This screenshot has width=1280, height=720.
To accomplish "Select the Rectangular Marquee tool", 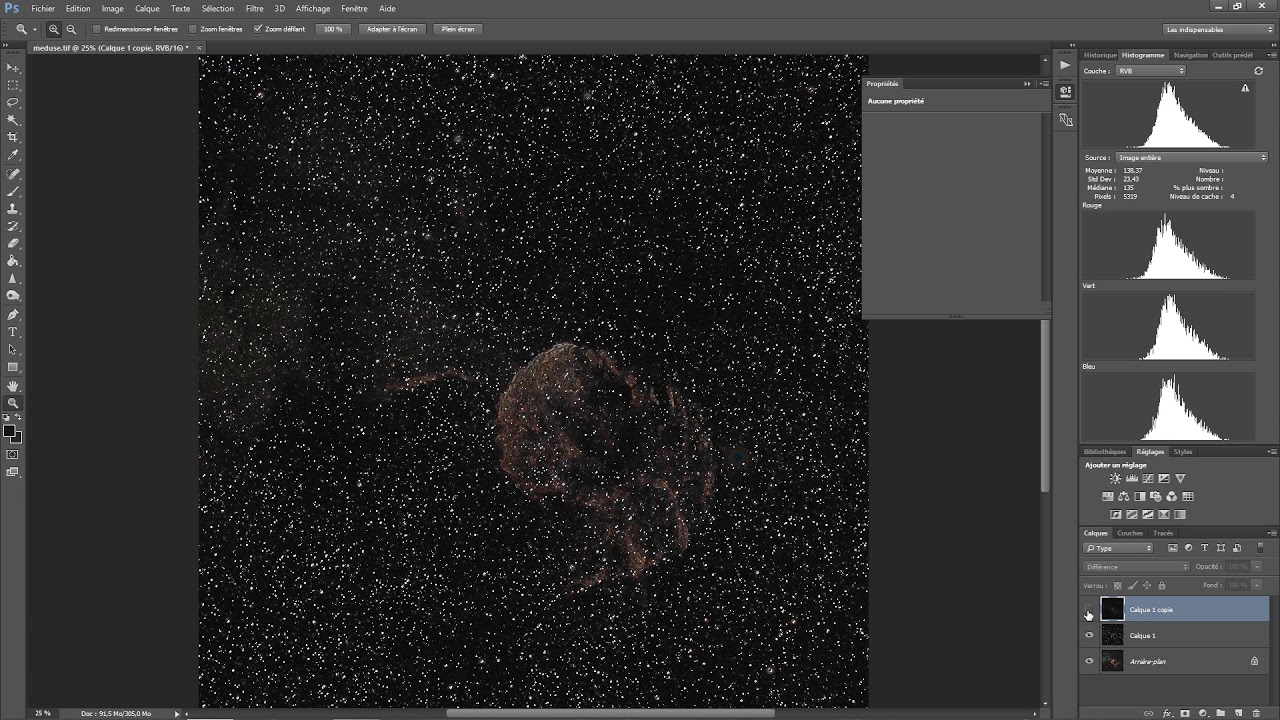I will click(13, 85).
